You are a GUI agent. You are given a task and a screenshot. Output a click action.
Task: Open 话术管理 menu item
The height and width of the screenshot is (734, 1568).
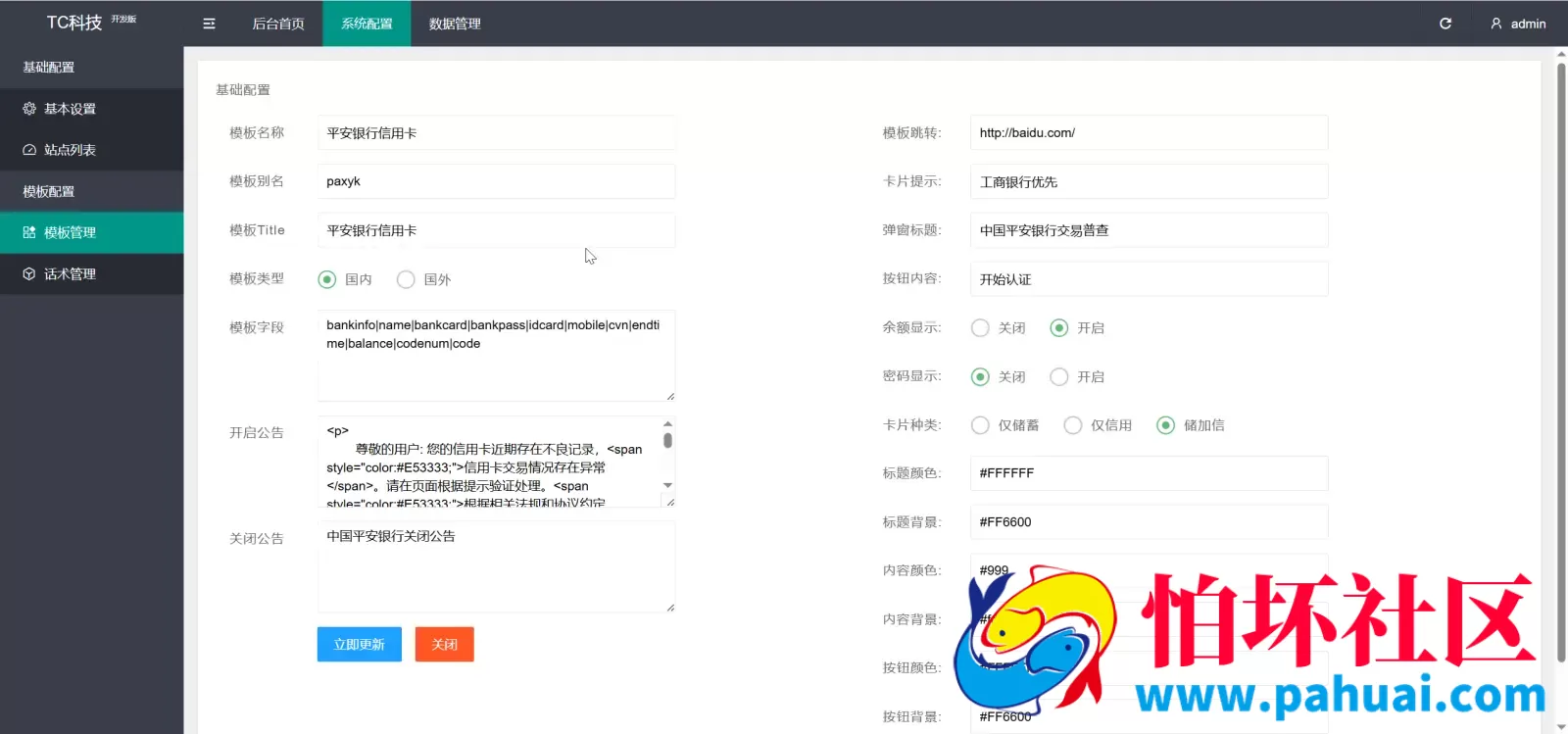(x=91, y=274)
